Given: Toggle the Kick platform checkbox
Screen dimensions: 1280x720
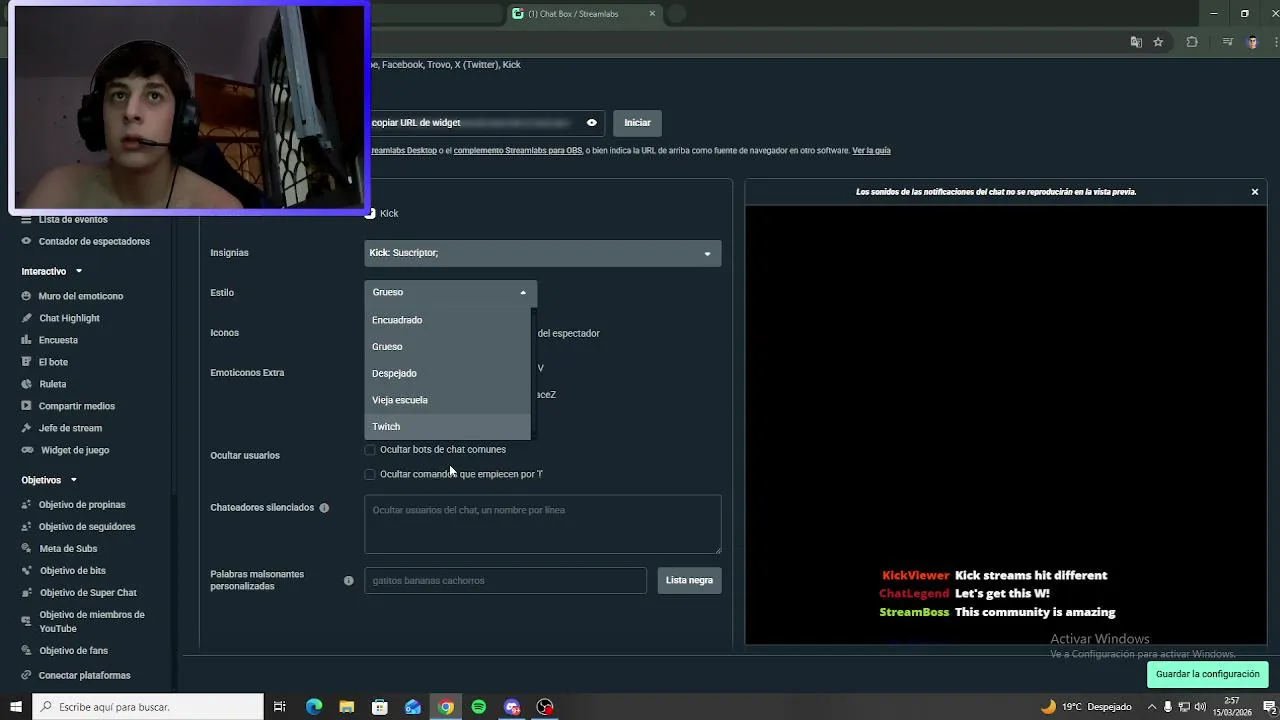Looking at the screenshot, I should coord(371,213).
